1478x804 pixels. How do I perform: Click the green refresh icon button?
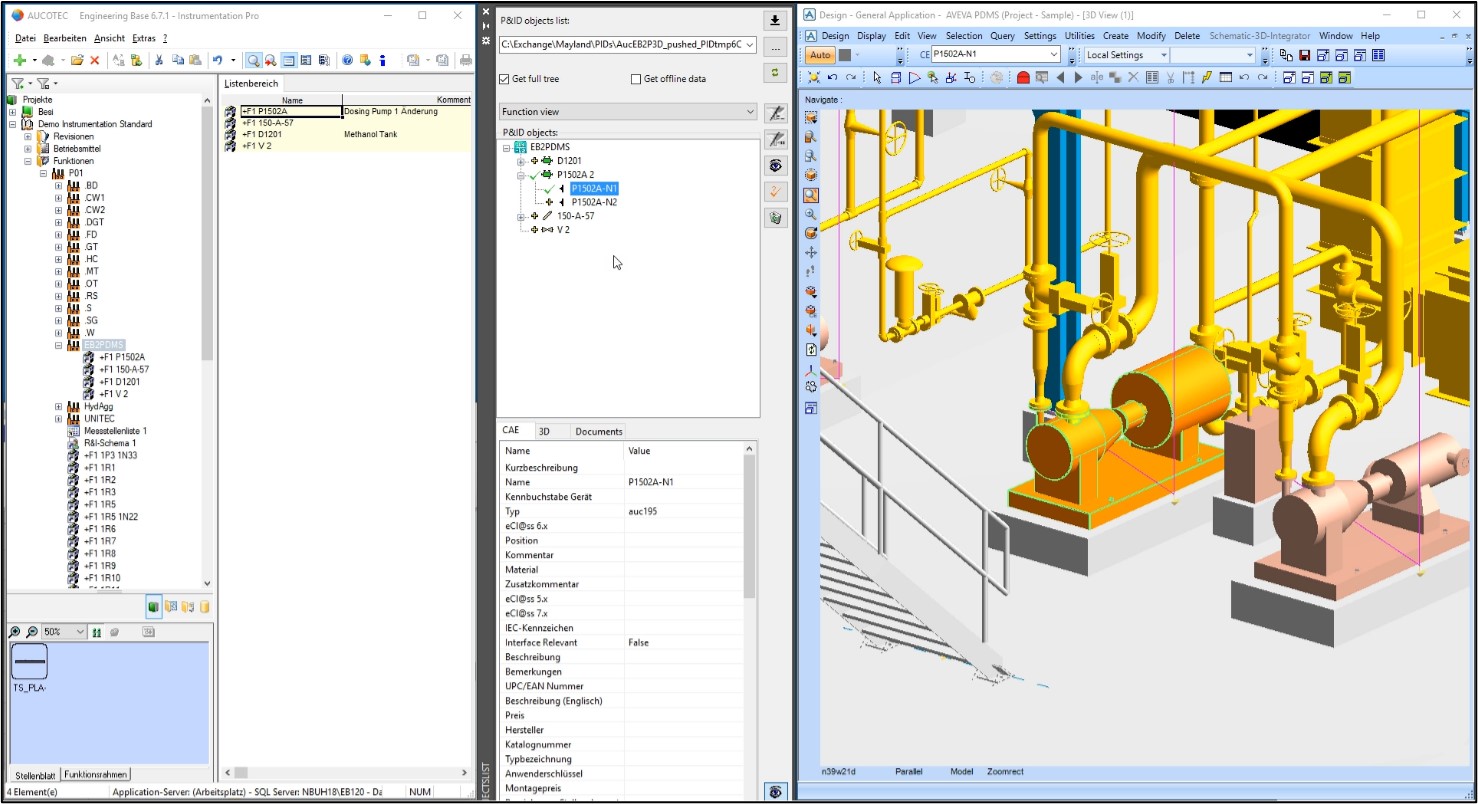pyautogui.click(x=773, y=73)
